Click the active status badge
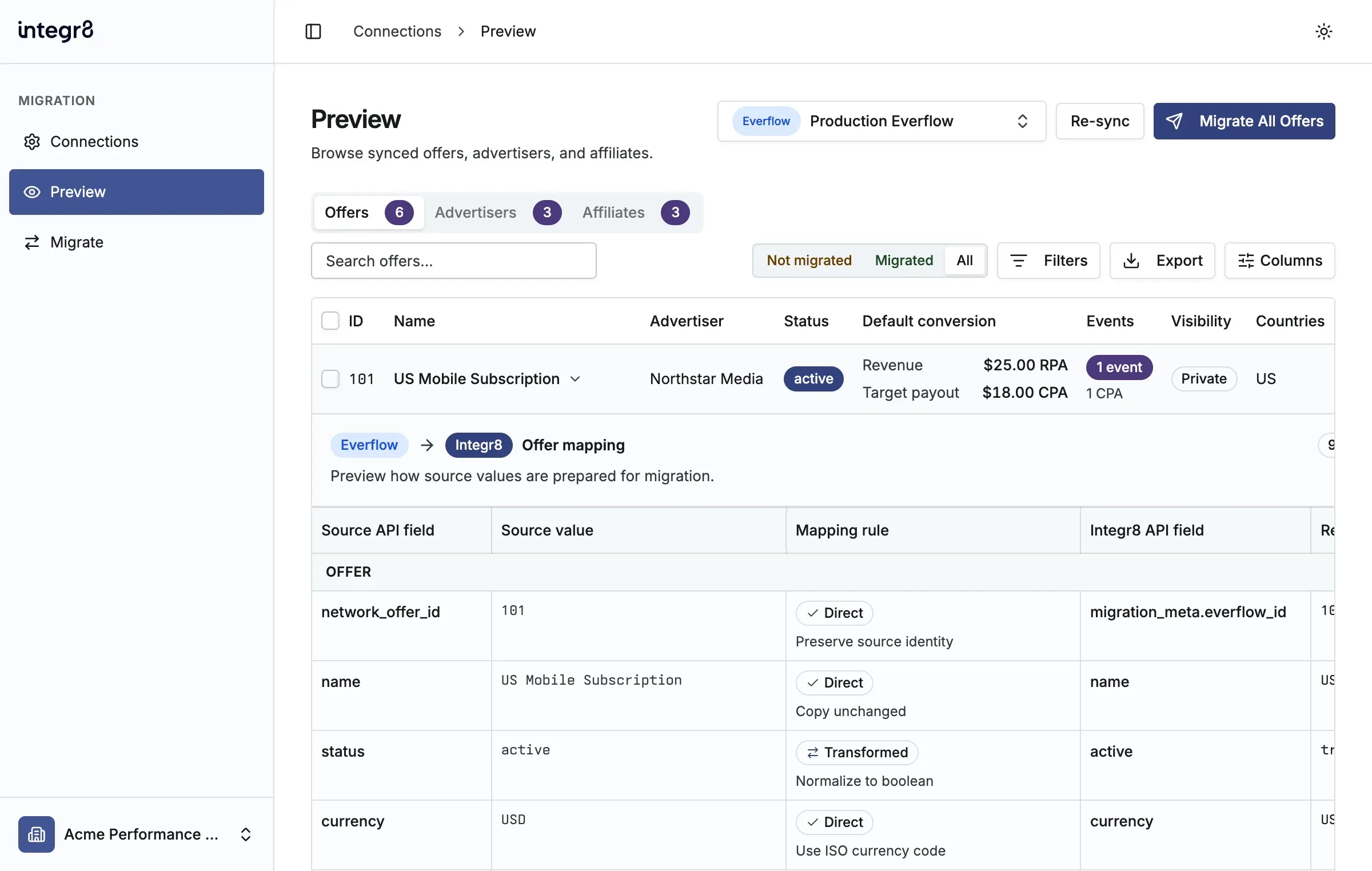 (813, 379)
